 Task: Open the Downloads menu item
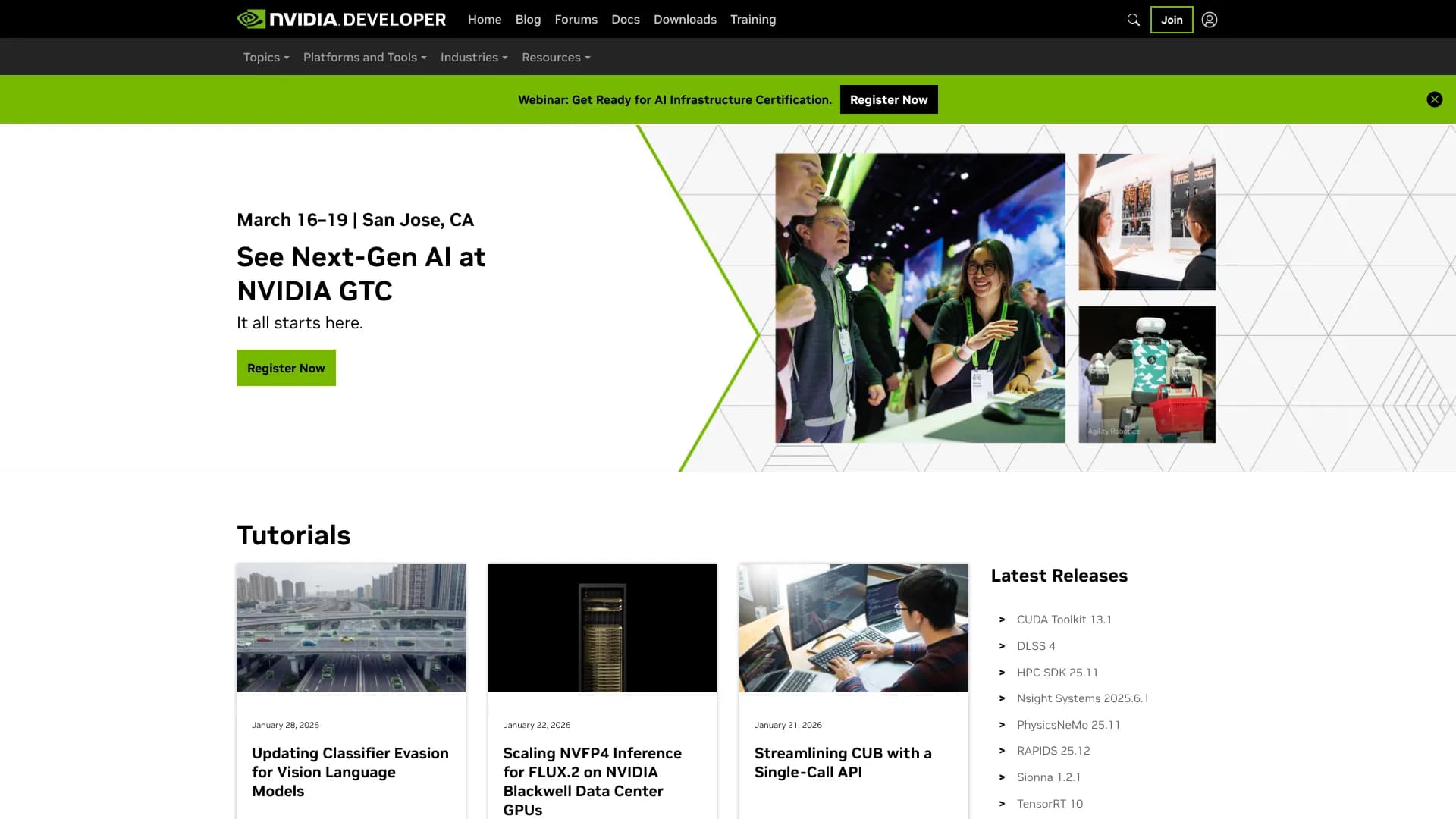click(684, 19)
